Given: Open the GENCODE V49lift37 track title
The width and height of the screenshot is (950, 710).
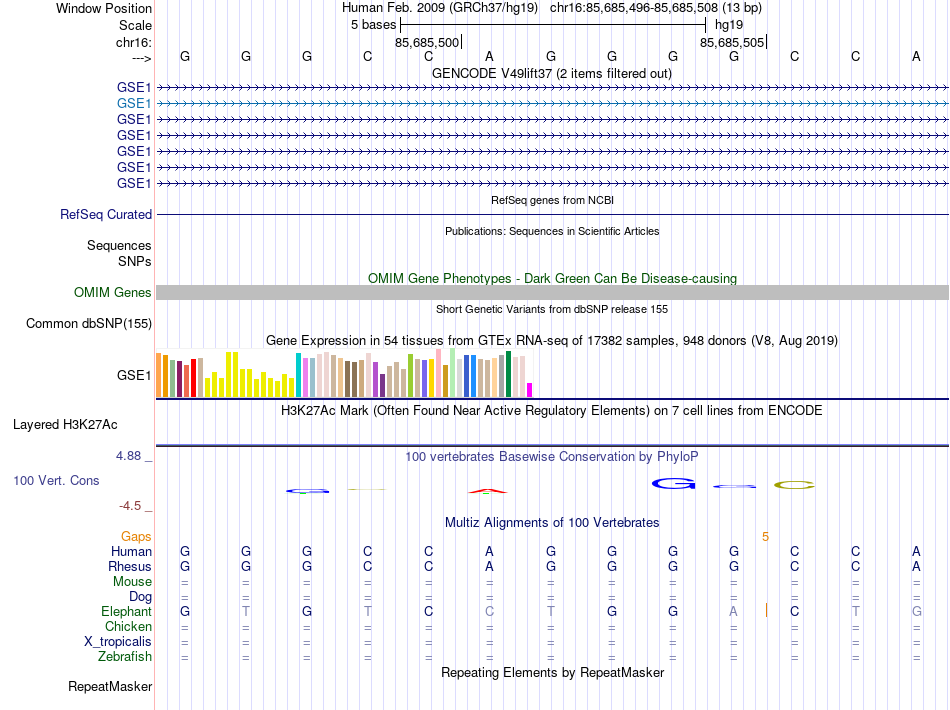Looking at the screenshot, I should pos(552,73).
